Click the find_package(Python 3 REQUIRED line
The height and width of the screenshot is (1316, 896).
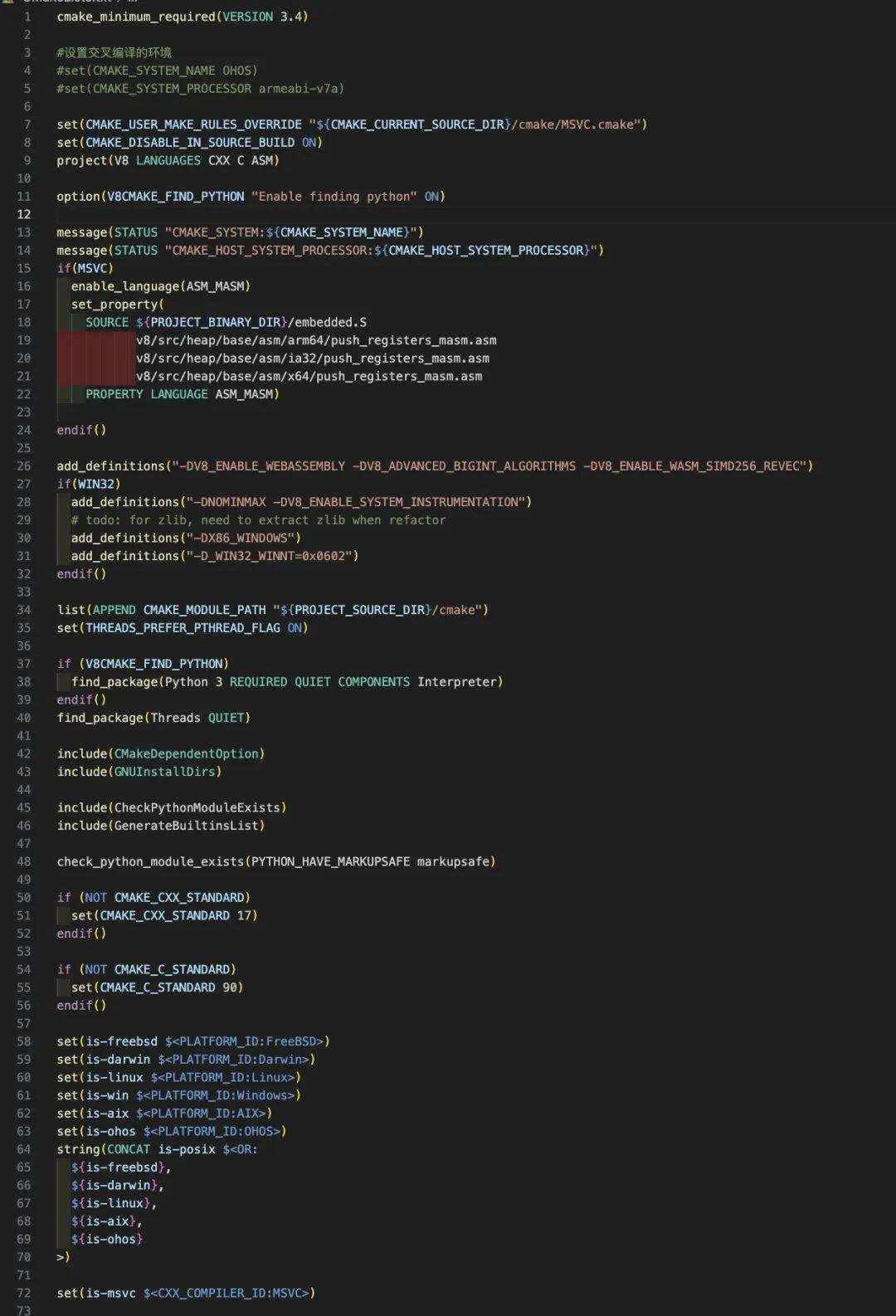point(287,681)
